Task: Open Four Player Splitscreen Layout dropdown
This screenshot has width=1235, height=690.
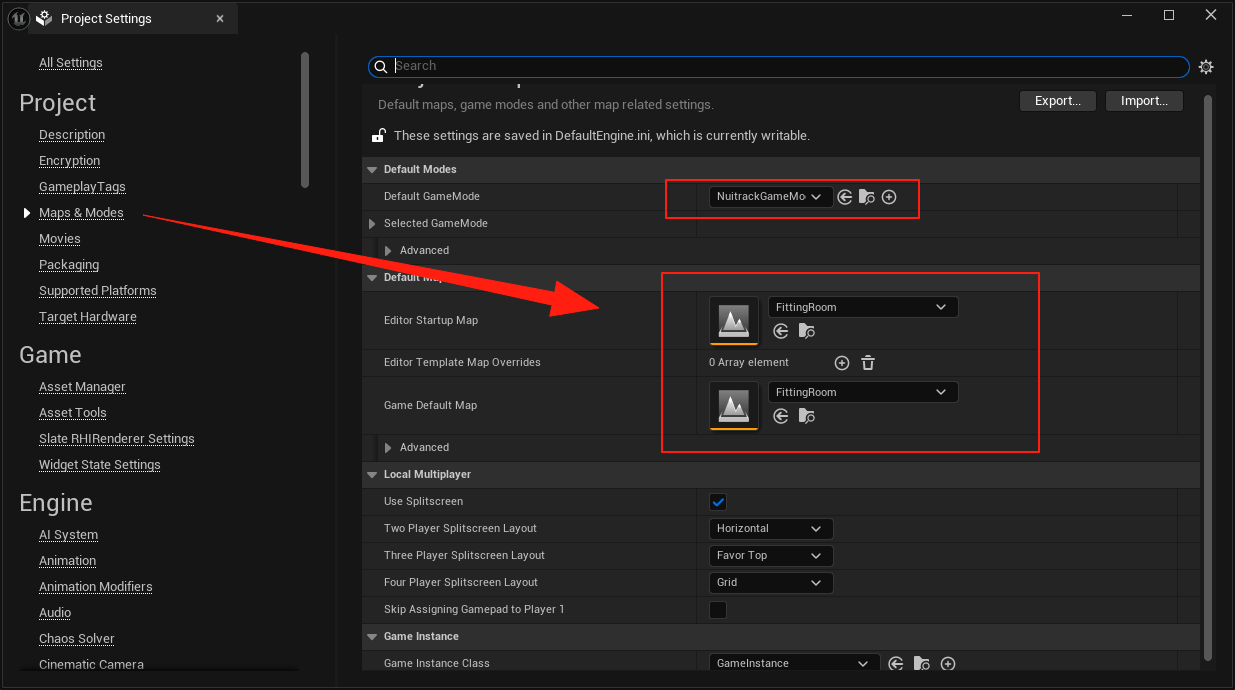Action: click(771, 582)
